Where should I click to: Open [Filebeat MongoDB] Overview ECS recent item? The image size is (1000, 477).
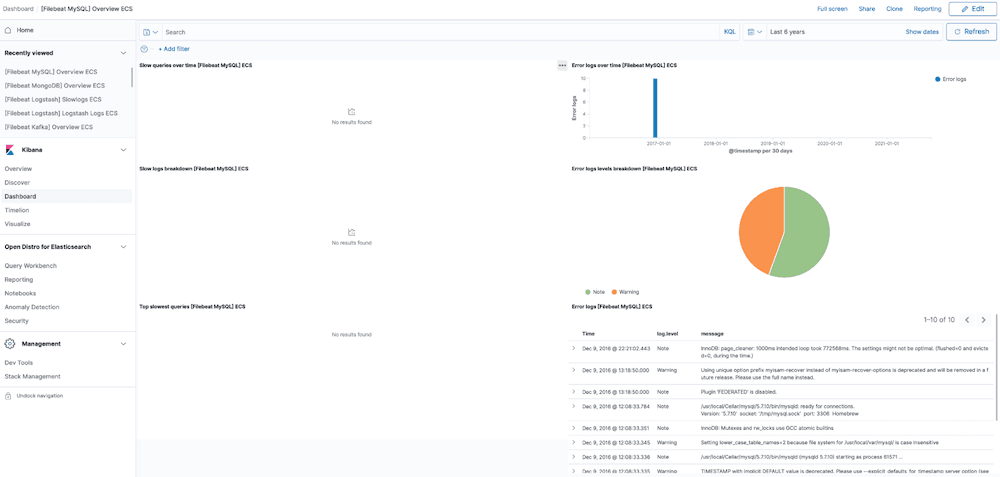click(x=54, y=85)
